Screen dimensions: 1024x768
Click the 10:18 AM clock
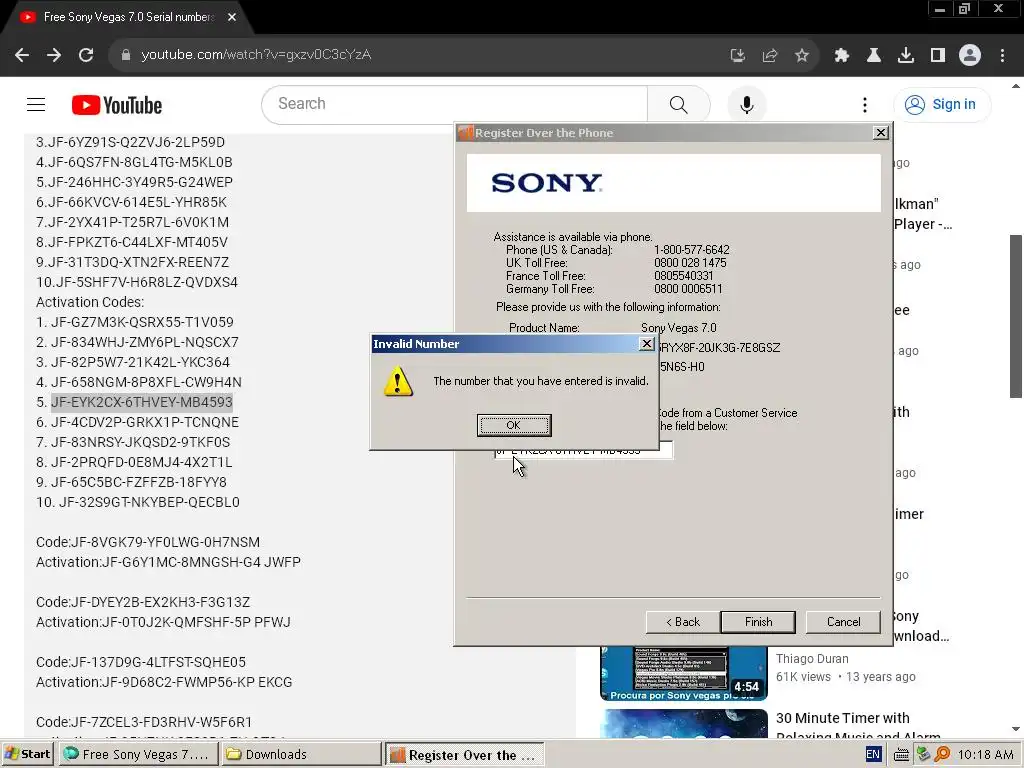[x=985, y=755]
